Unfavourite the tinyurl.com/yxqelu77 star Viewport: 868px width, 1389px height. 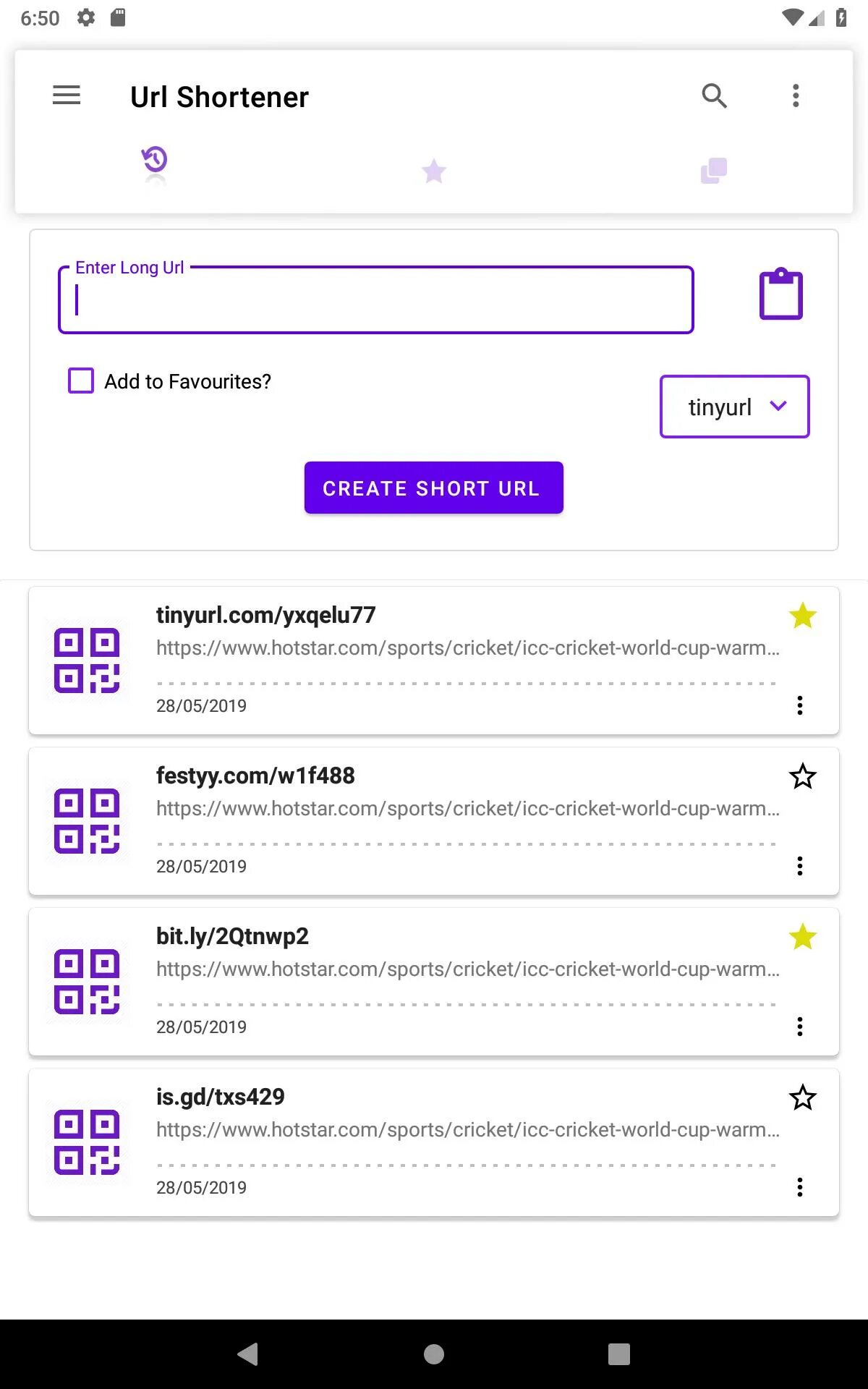(x=802, y=616)
